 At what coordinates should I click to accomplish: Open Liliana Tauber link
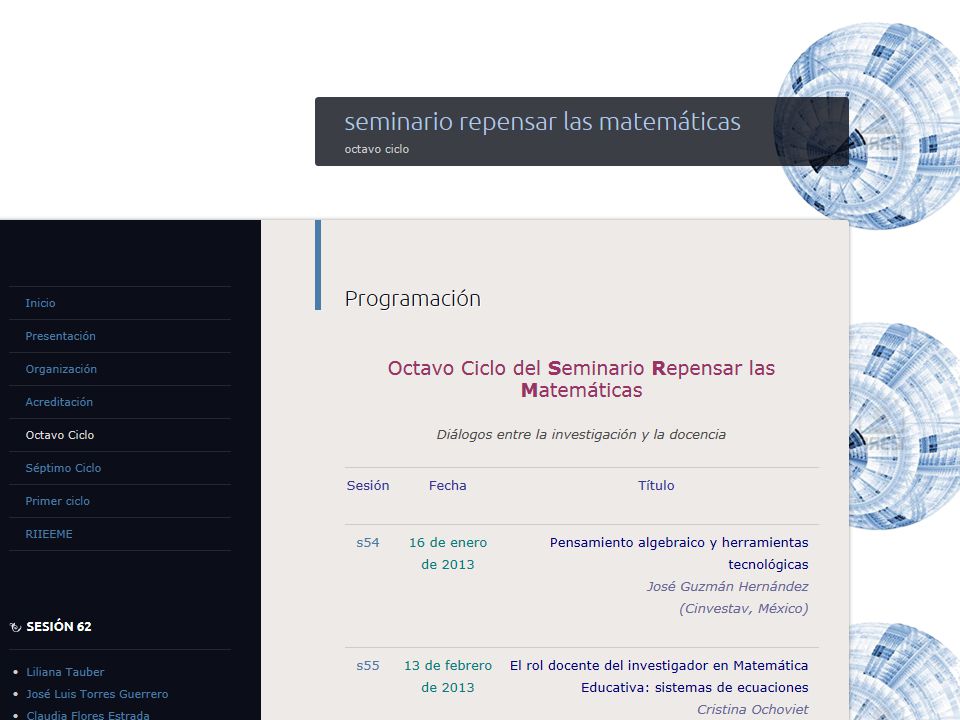pos(66,672)
